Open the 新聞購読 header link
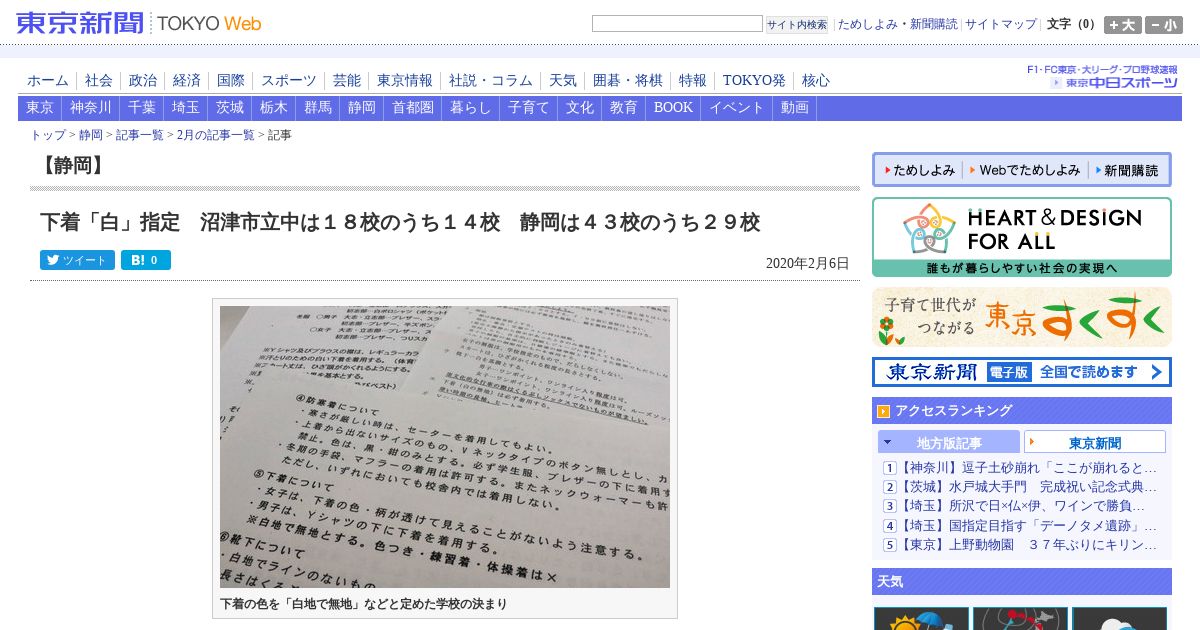This screenshot has width=1200, height=630. pos(933,24)
